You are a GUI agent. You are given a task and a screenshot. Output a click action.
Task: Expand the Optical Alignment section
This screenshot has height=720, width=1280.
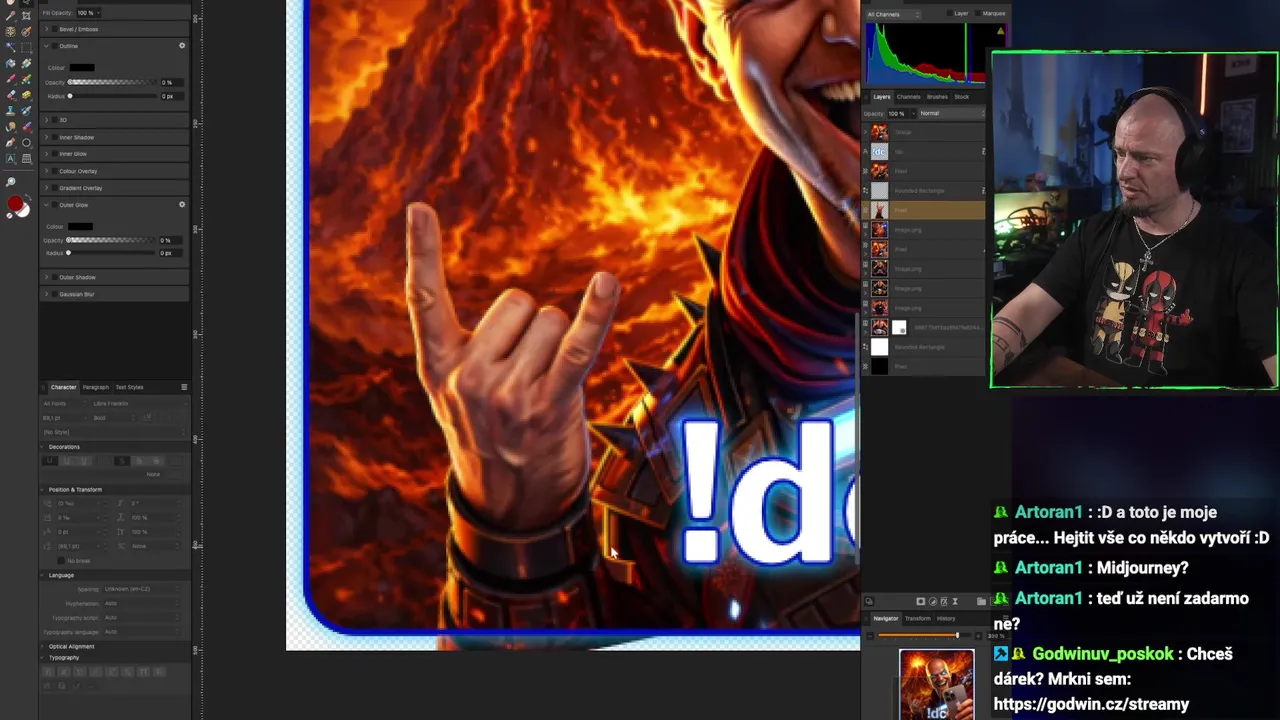42,647
